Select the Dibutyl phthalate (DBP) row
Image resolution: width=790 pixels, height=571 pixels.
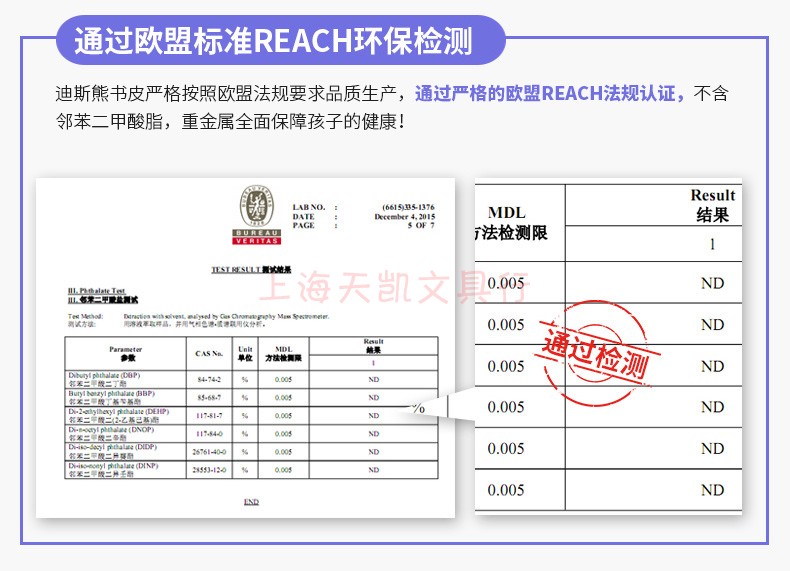[x=251, y=379]
